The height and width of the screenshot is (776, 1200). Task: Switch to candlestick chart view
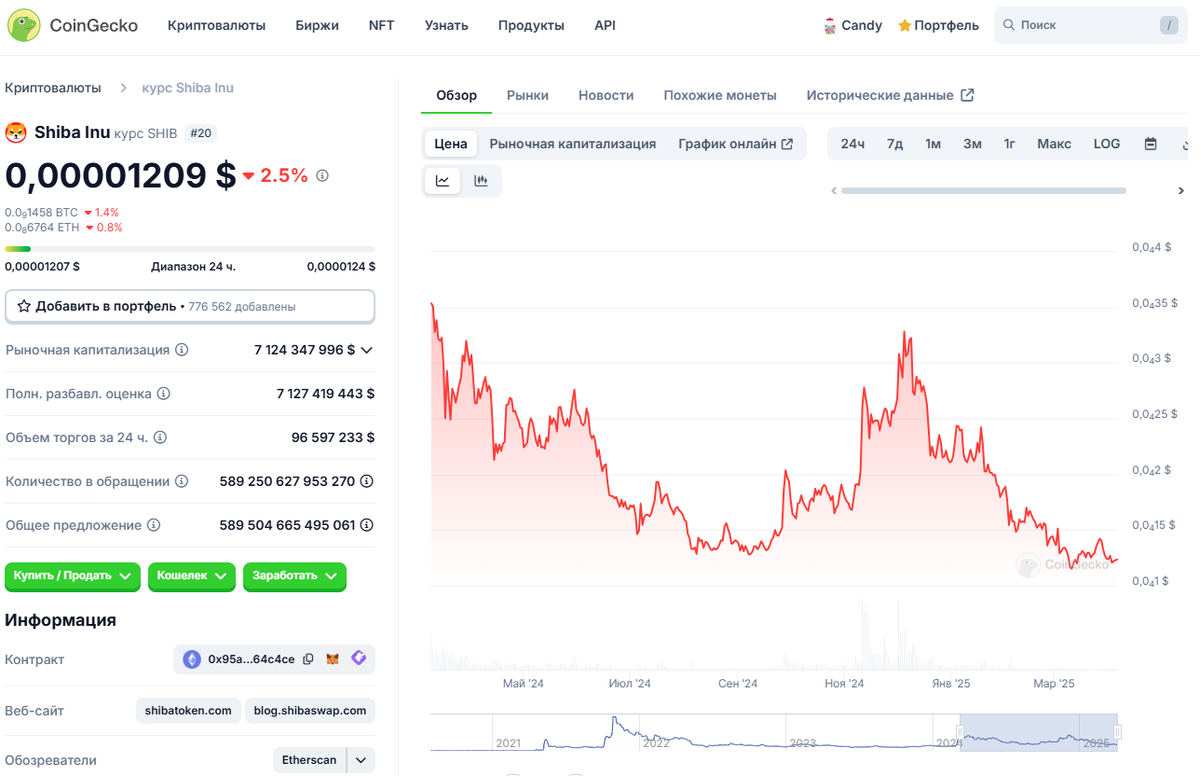(481, 181)
